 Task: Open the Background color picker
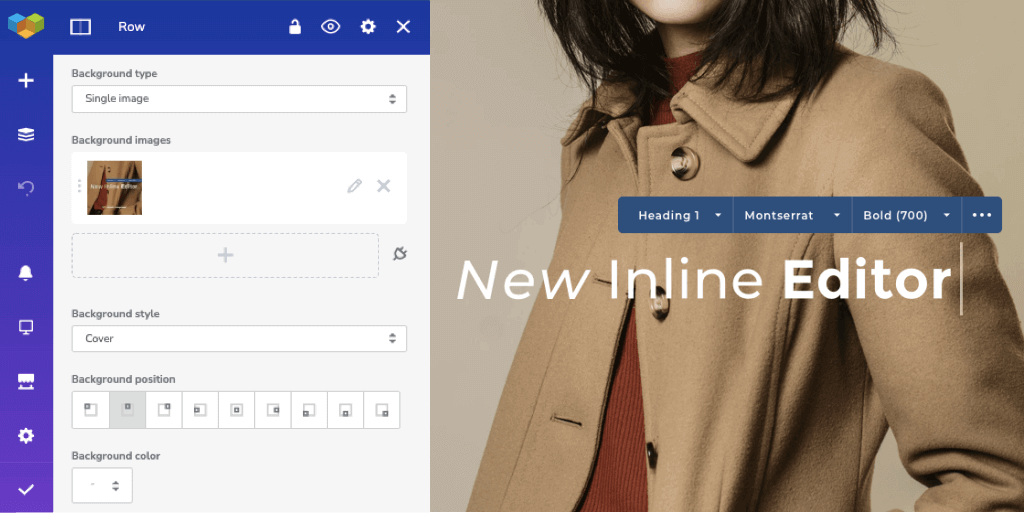pos(102,485)
